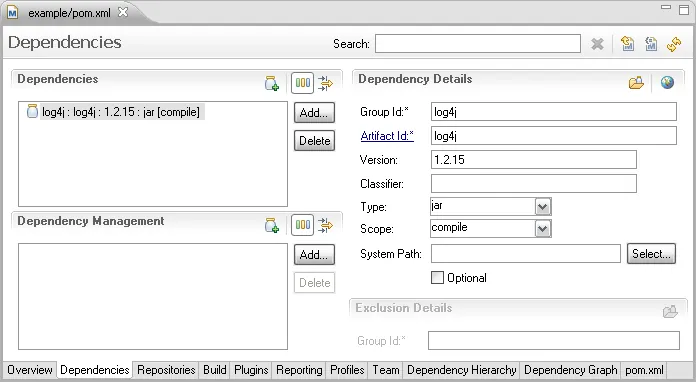Click the arrows filter icon in Dependencies section
This screenshot has height=382, width=696.
(x=326, y=83)
